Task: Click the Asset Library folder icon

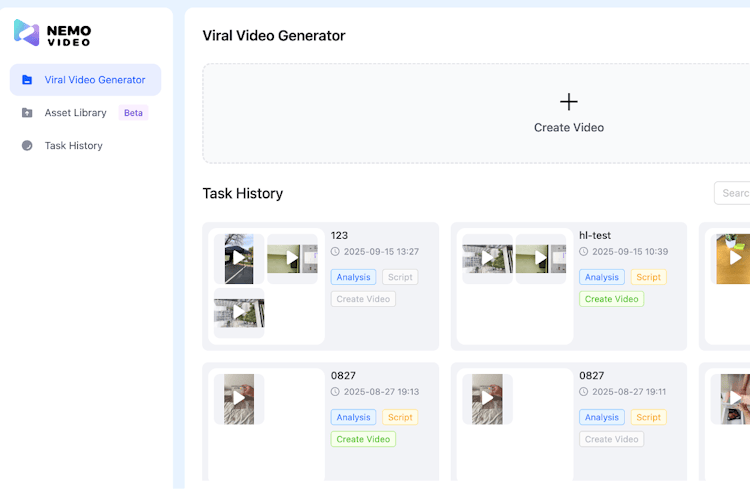Action: coord(27,113)
